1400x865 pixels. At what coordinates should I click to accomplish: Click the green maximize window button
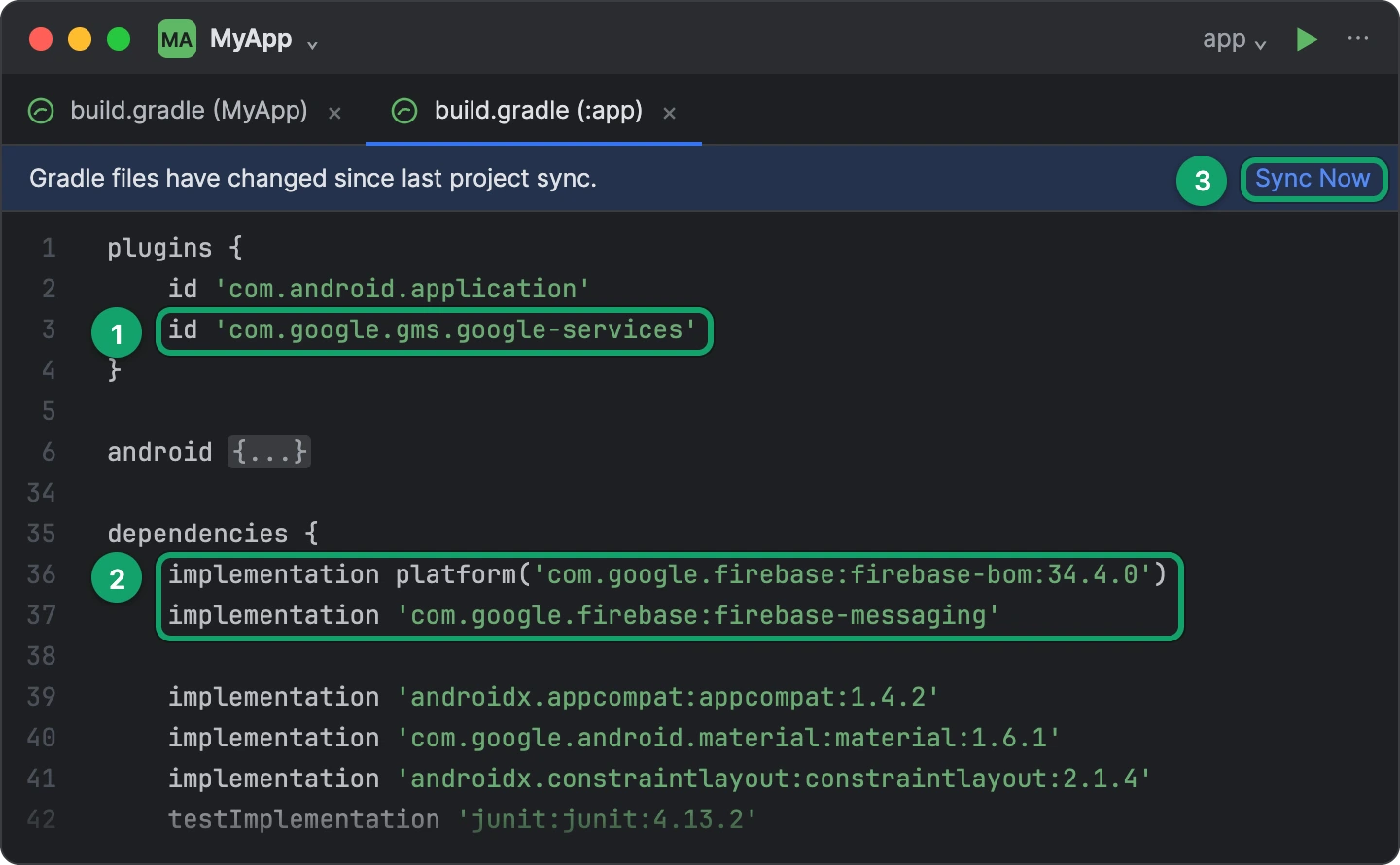tap(119, 39)
